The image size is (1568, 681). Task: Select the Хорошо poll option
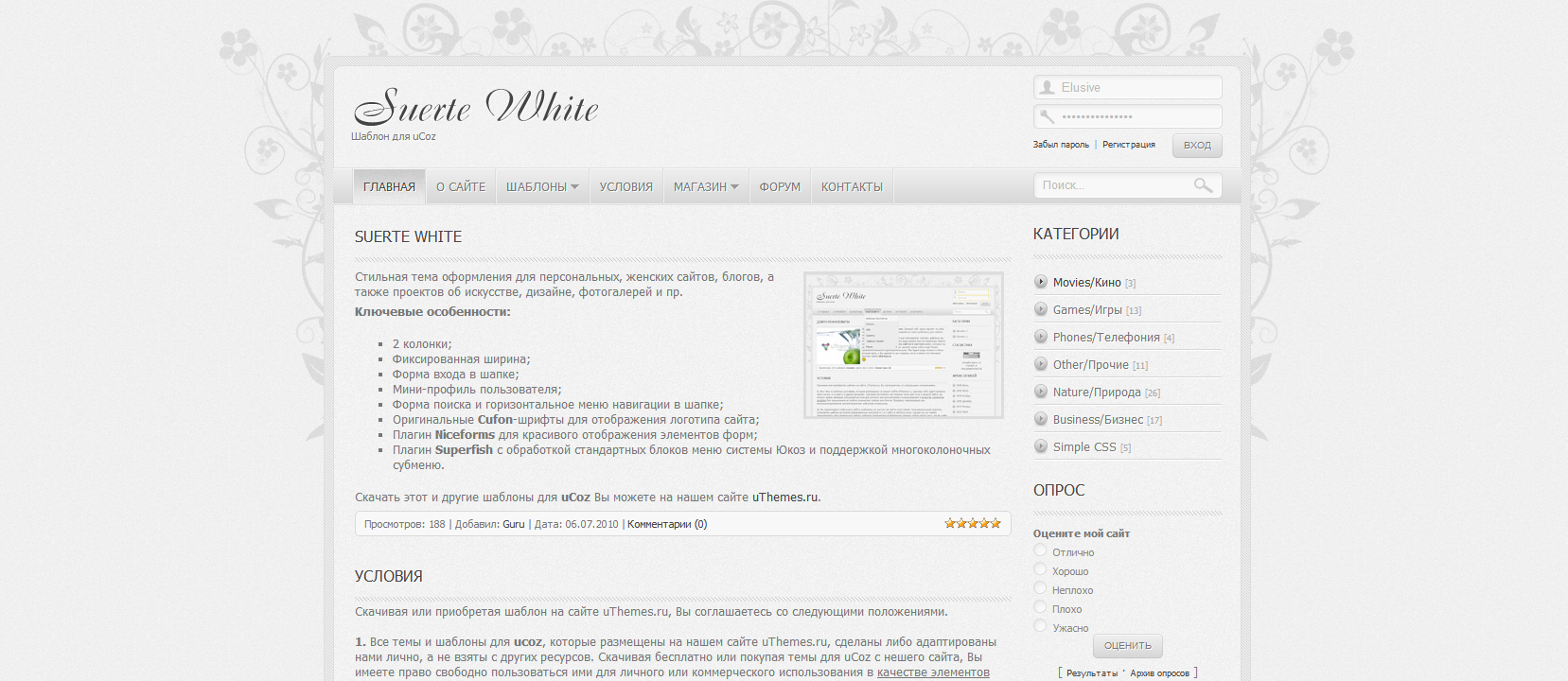point(1040,569)
